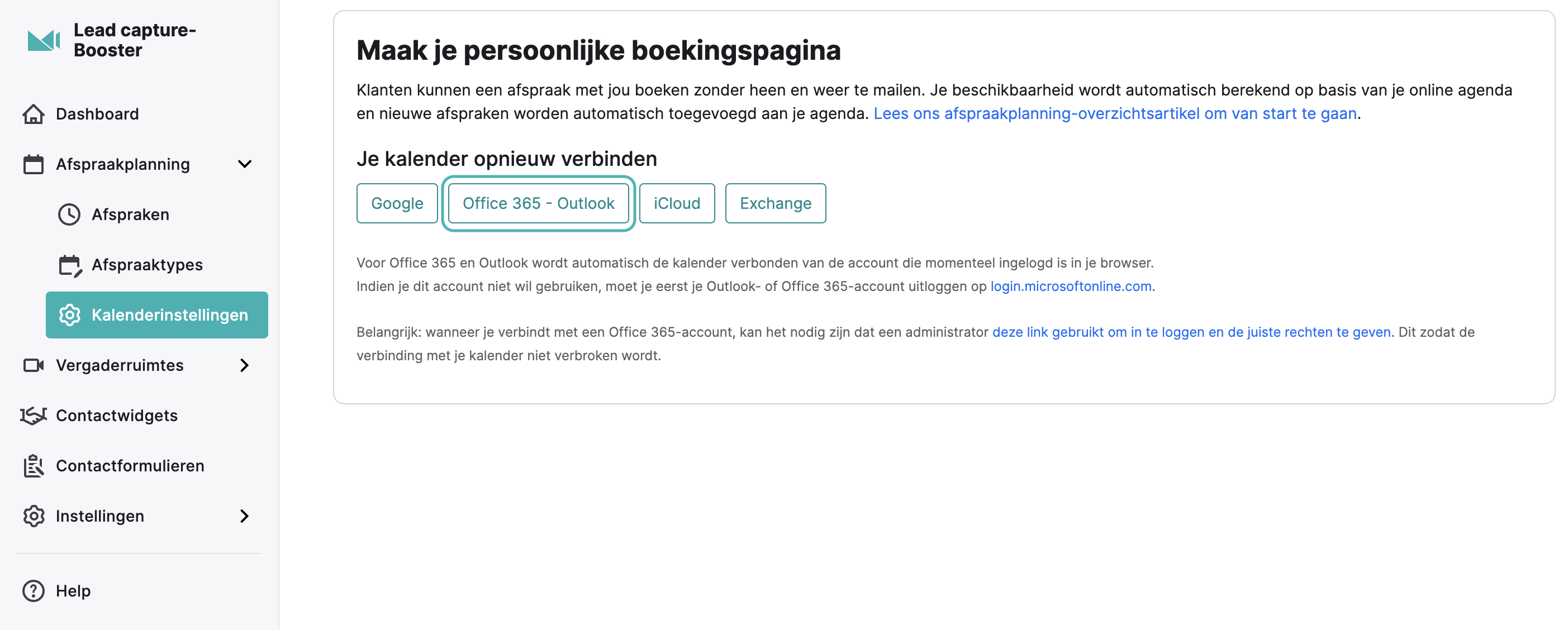The height and width of the screenshot is (630, 1568).
Task: Expand the Instellingen chevron
Action: (245, 516)
